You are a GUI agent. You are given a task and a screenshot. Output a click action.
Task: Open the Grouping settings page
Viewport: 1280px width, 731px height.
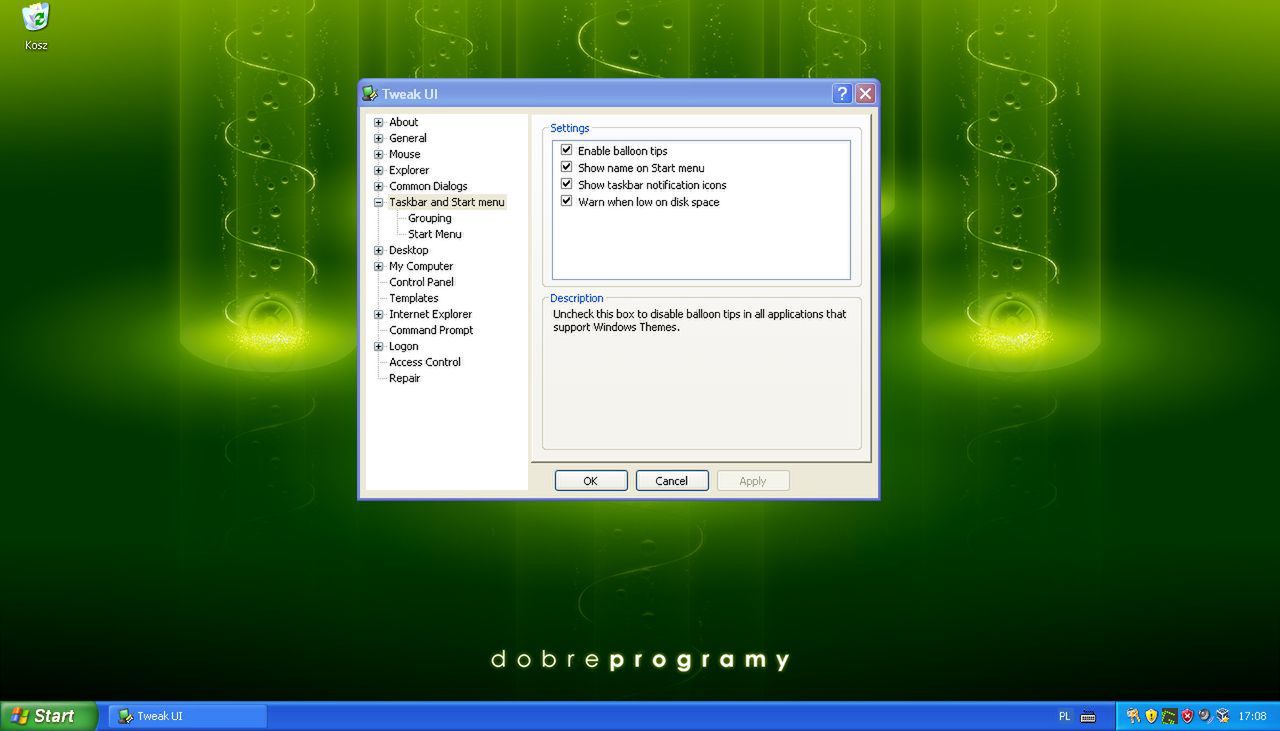coord(429,218)
